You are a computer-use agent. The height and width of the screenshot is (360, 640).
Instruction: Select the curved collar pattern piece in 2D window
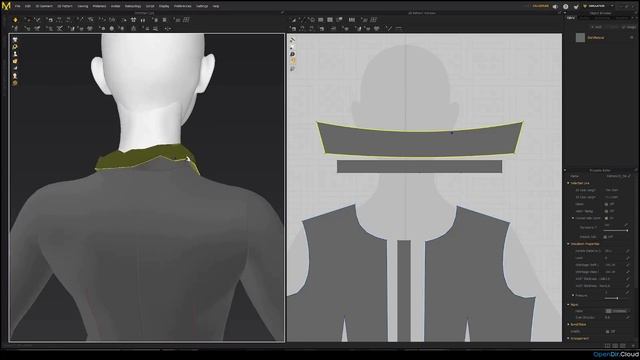point(420,143)
